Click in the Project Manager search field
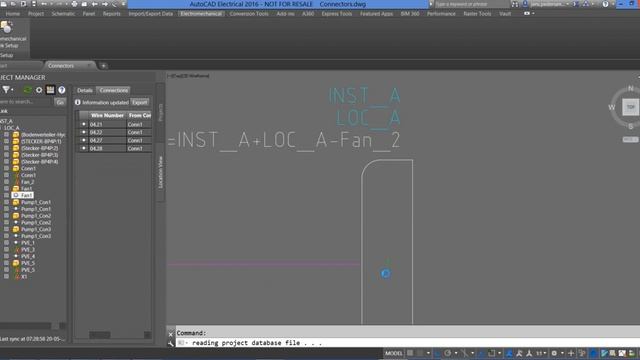The height and width of the screenshot is (360, 640). click(x=27, y=102)
